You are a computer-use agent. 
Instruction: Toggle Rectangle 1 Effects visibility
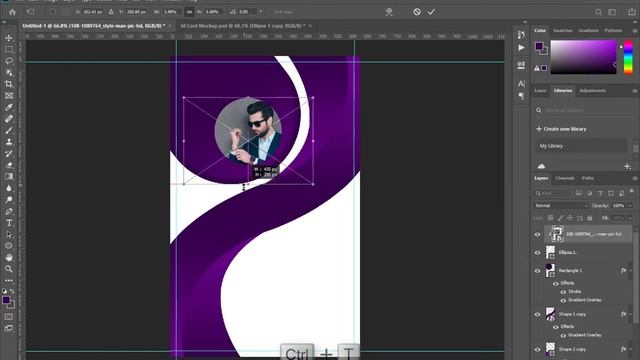click(x=556, y=283)
